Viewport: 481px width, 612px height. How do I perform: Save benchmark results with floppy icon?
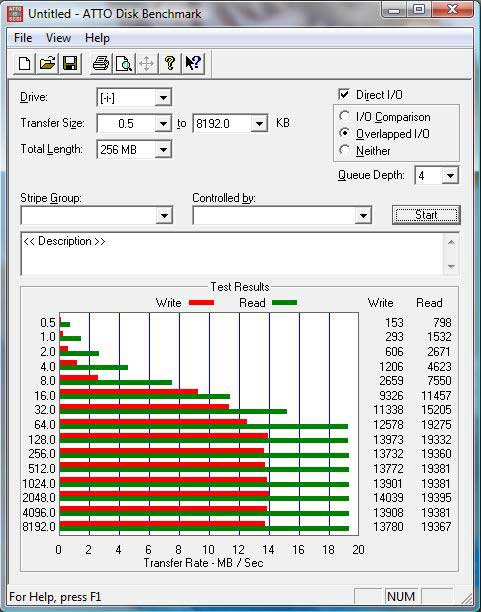[x=70, y=63]
